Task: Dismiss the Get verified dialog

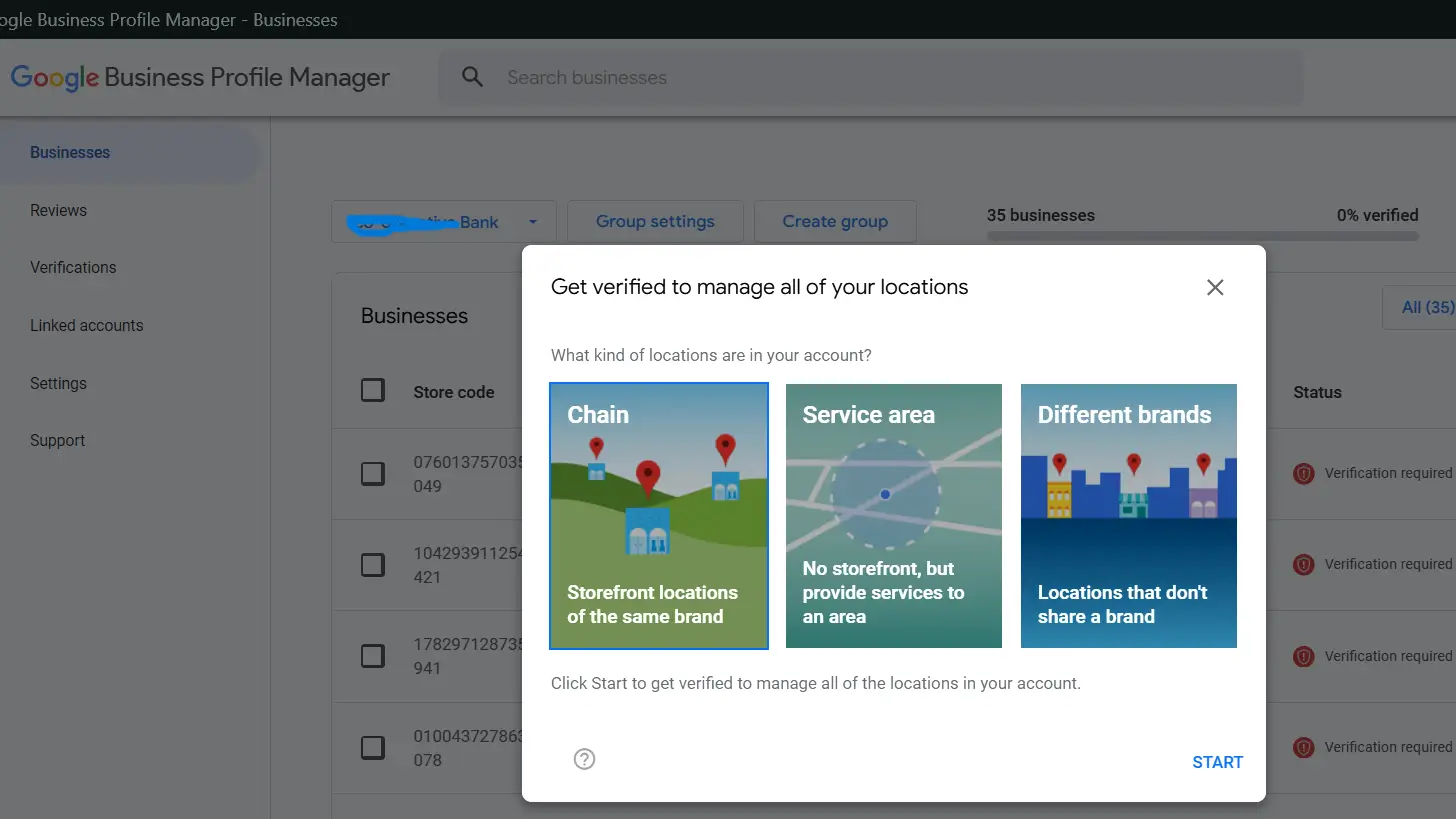Action: (x=1215, y=287)
